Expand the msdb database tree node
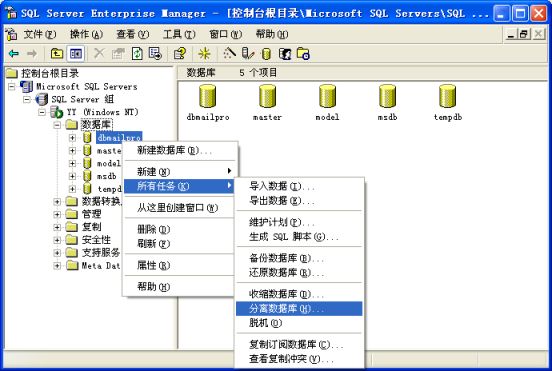The height and width of the screenshot is (371, 552). (72, 176)
